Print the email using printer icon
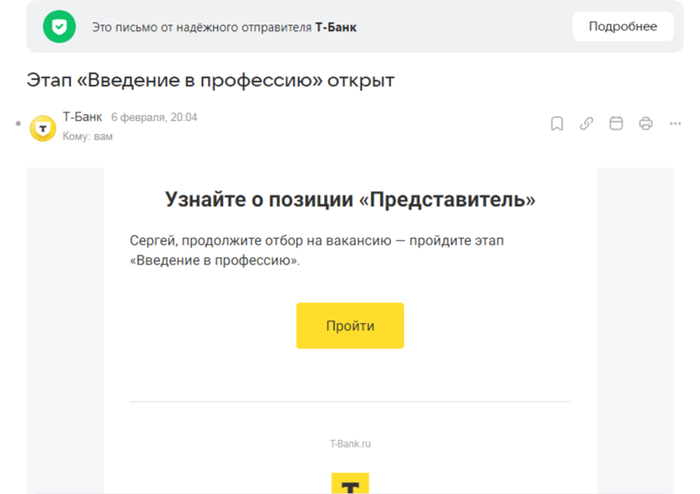This screenshot has height=494, width=700. coord(646,124)
